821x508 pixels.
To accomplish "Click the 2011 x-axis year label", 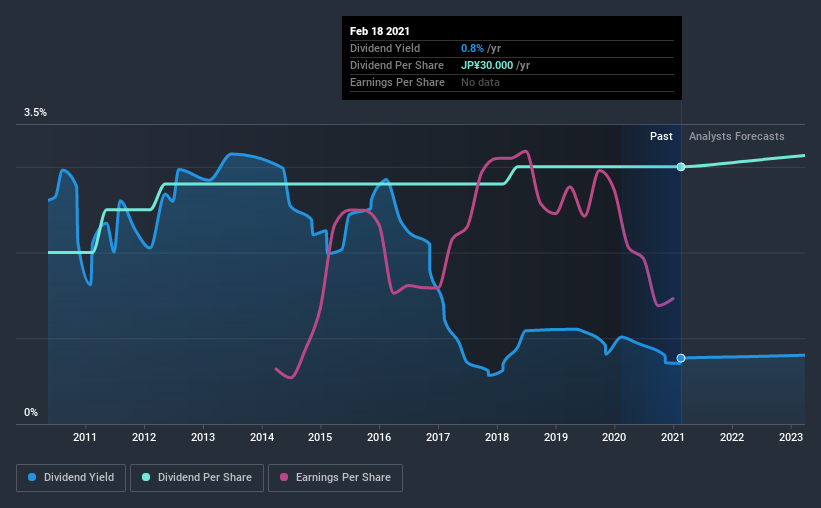I will point(85,437).
